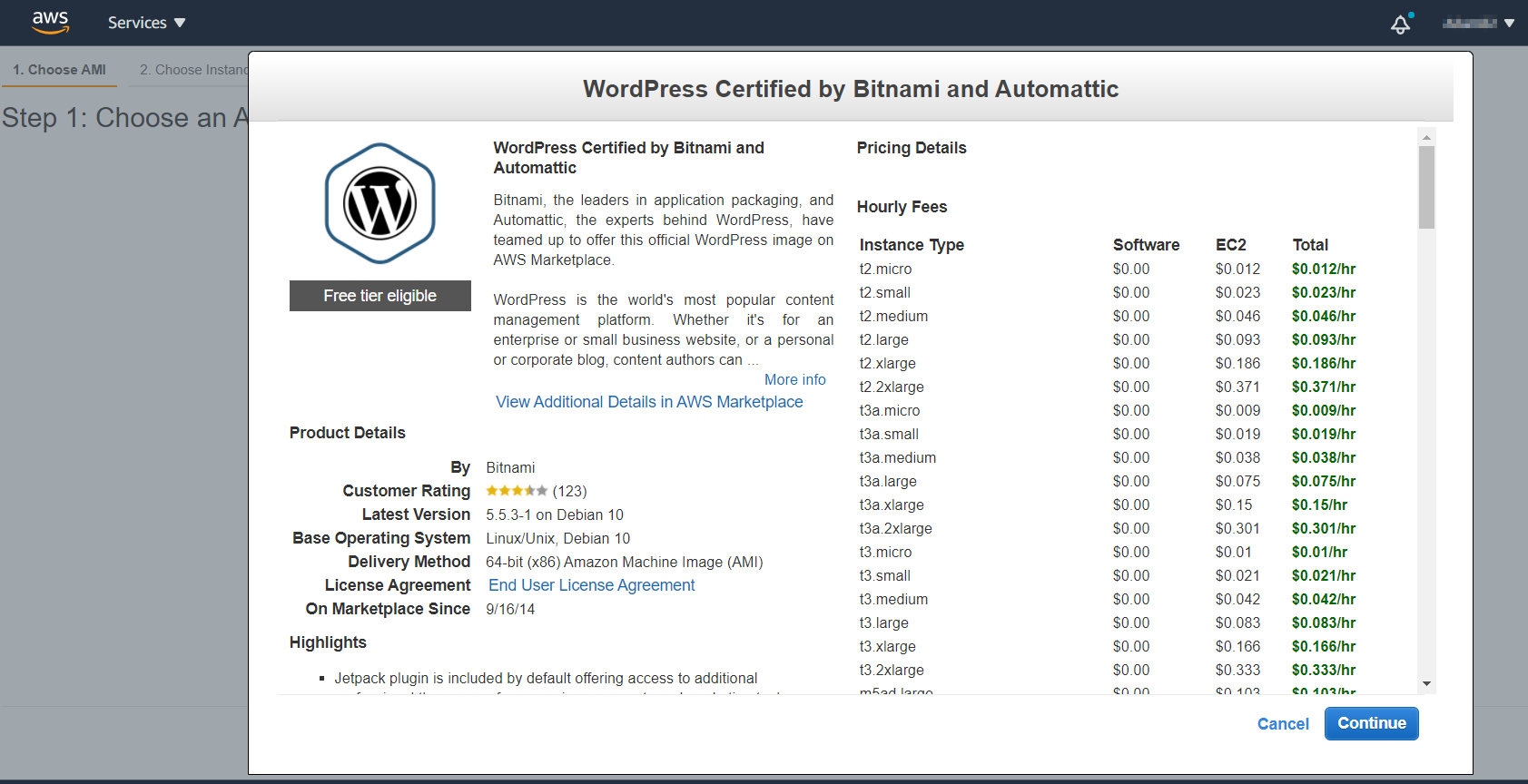Viewport: 1528px width, 784px height.
Task: Click the t2.xlarge instance type text
Action: point(887,363)
